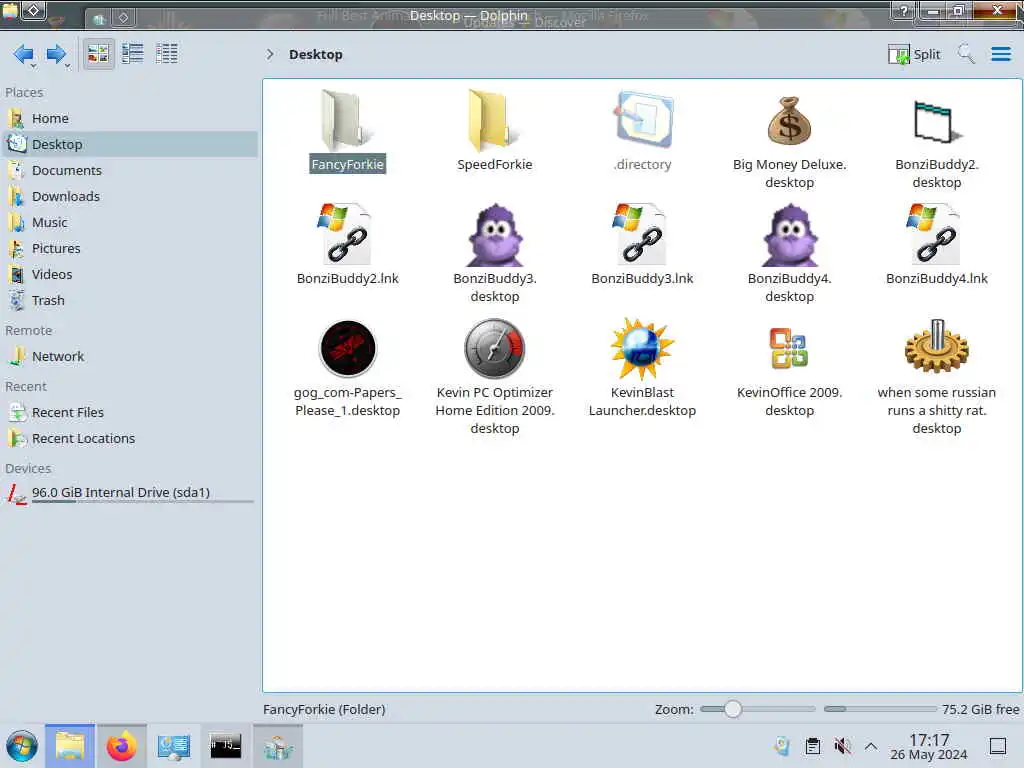Select gog_com-Papers_Please_1.desktop icon
1024x768 pixels.
347,349
